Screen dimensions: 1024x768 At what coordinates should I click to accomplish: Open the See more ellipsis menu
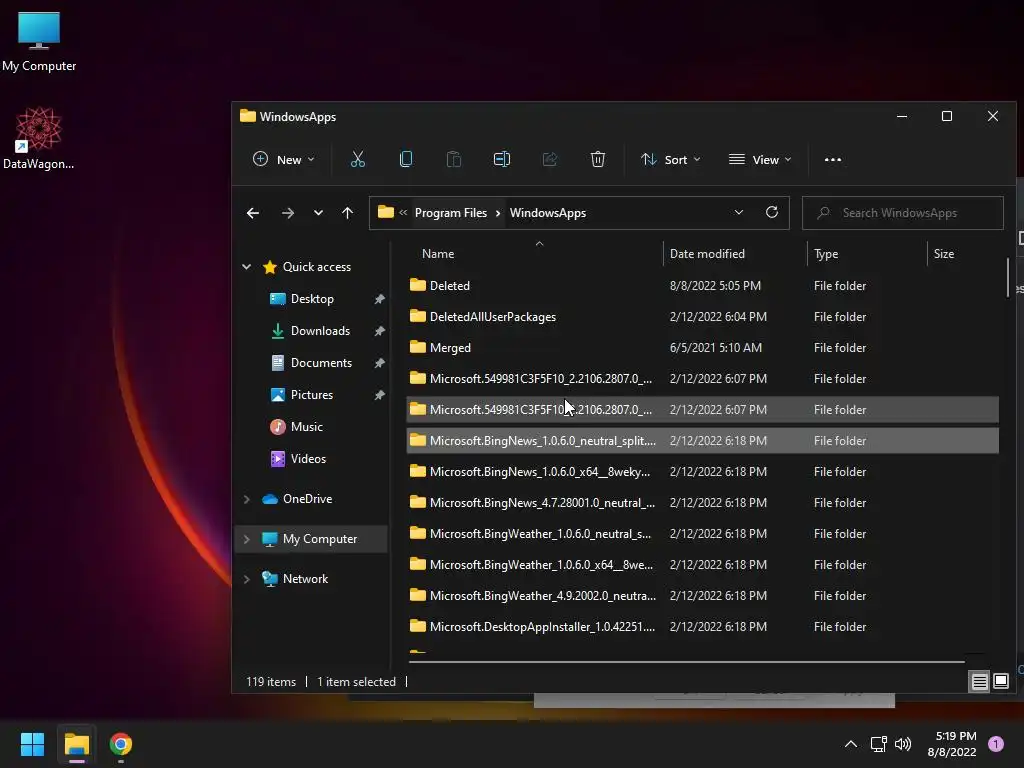pos(833,159)
